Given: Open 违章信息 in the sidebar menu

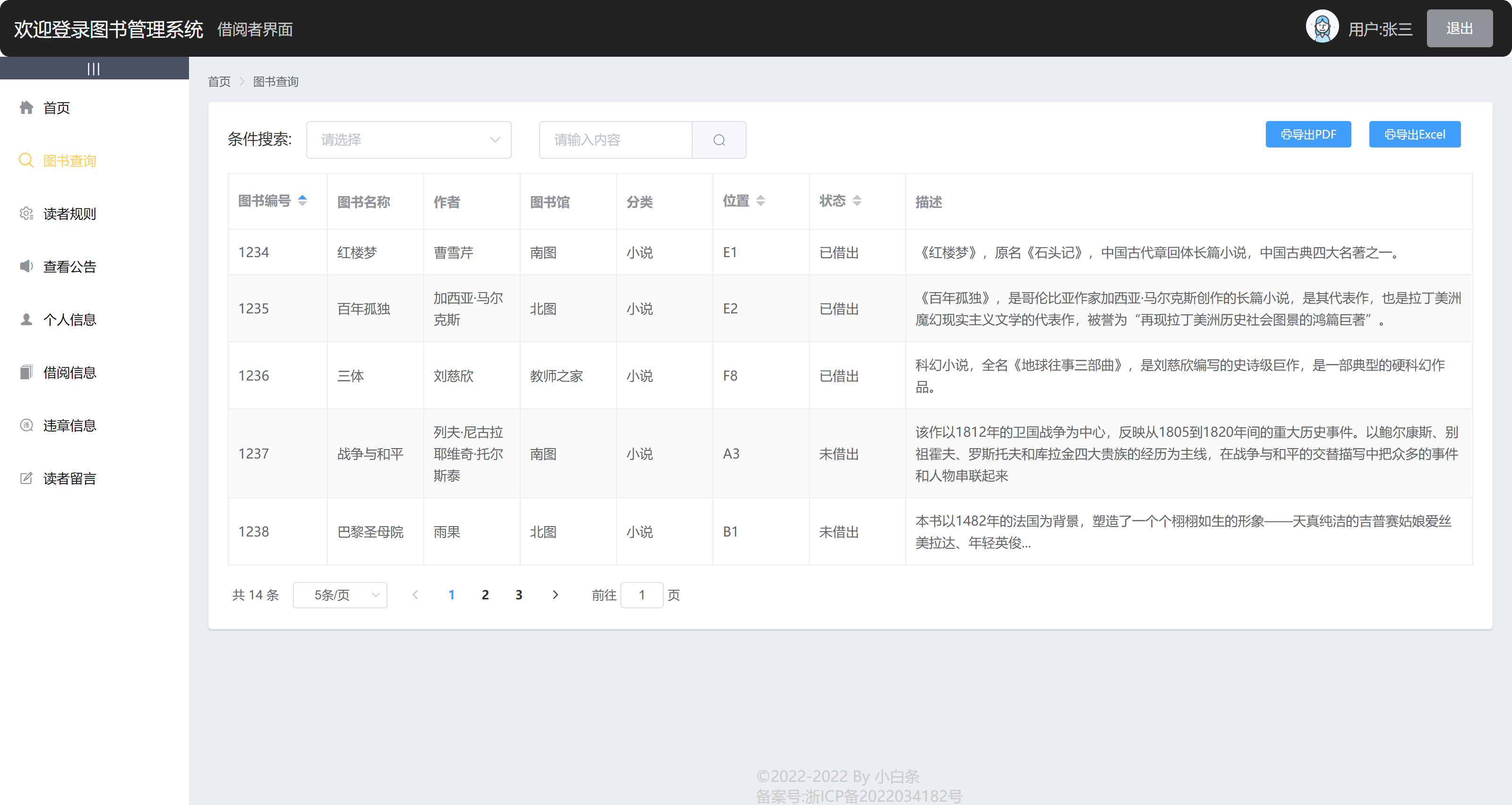Looking at the screenshot, I should (69, 425).
